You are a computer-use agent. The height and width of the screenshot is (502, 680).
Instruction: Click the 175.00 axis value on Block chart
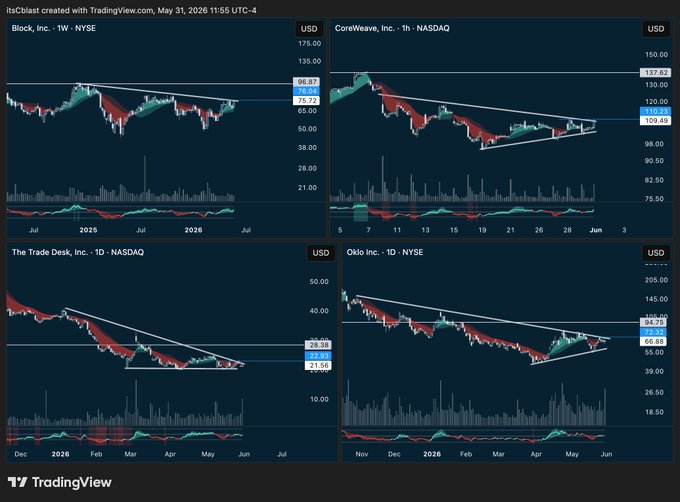(309, 43)
